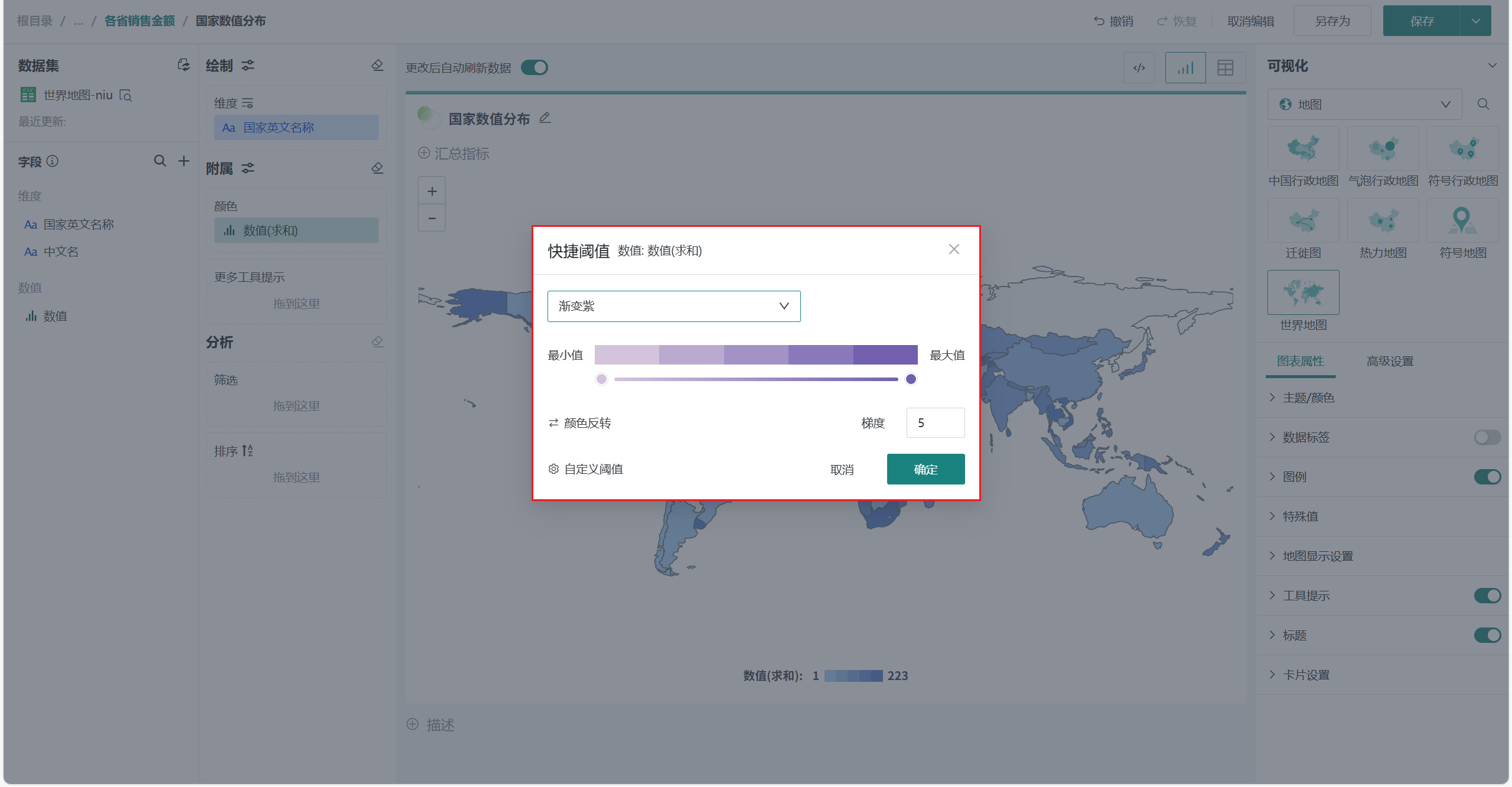
Task: Select the 世界地图 chart type thumbnail
Action: coord(1303,293)
